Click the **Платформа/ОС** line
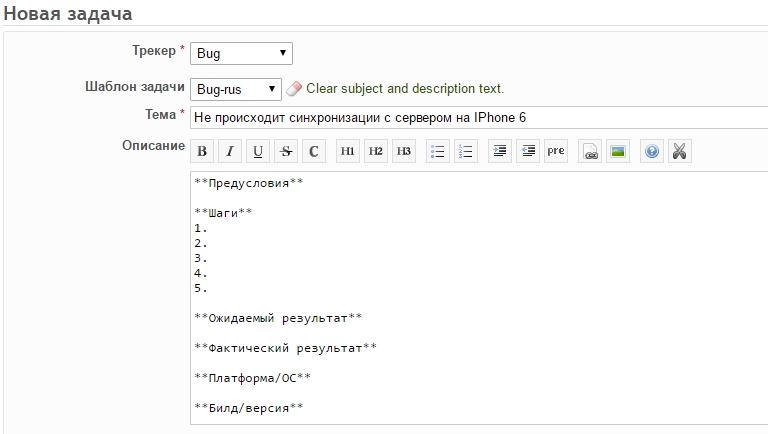Screen dimensions: 768x434 pos(253,378)
